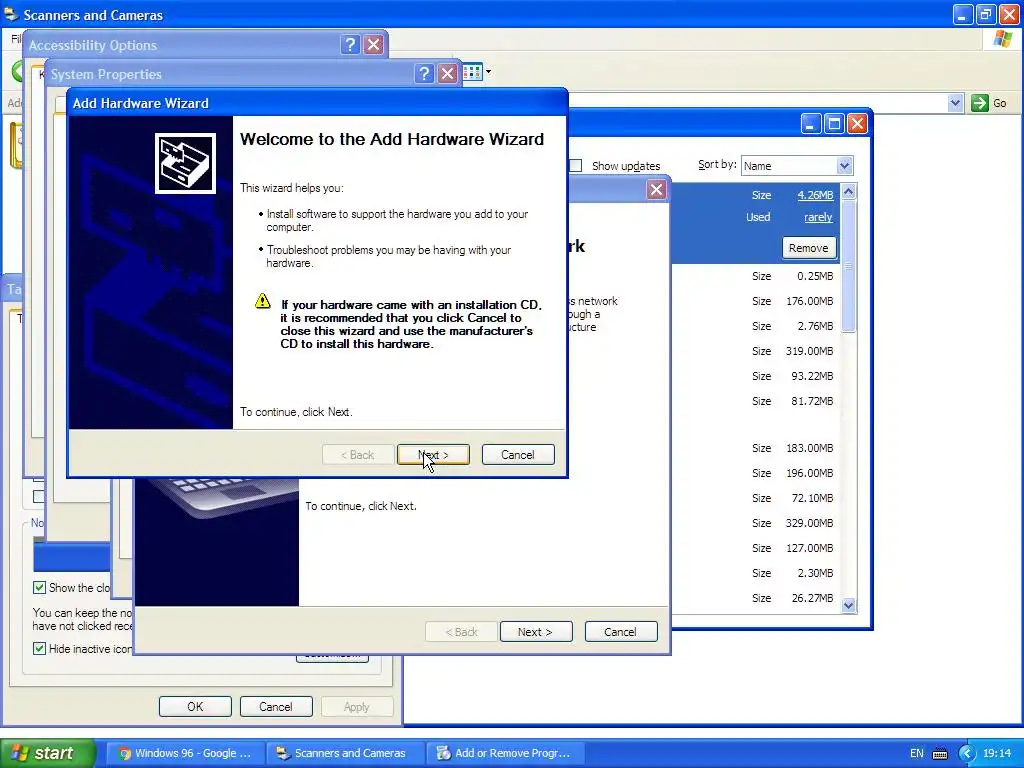The image size is (1024, 768).
Task: Close the network wizard window
Action: (656, 190)
